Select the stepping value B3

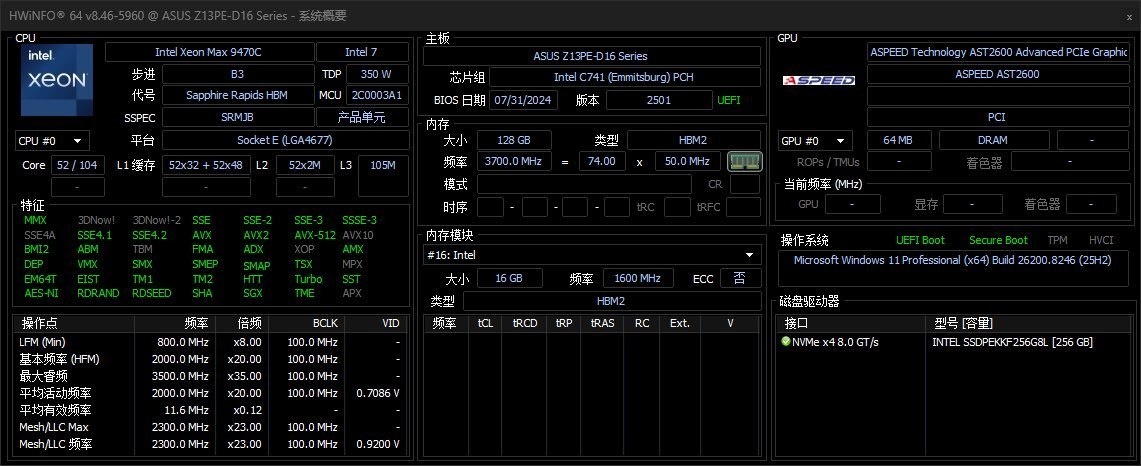[237, 74]
